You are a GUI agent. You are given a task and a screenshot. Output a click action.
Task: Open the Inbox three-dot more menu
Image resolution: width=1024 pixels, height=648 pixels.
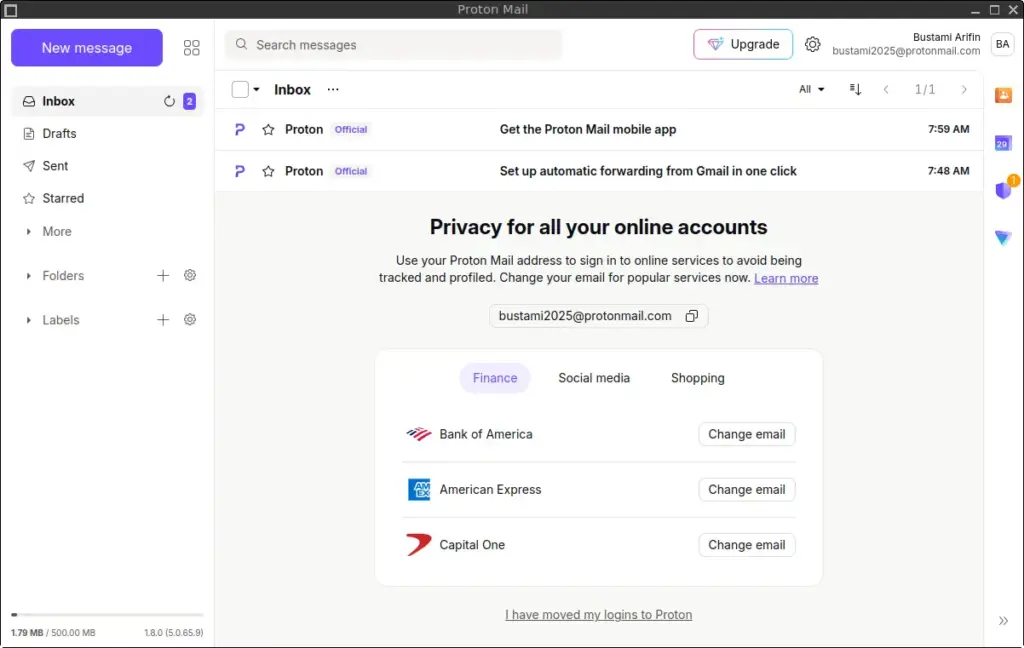pos(333,89)
